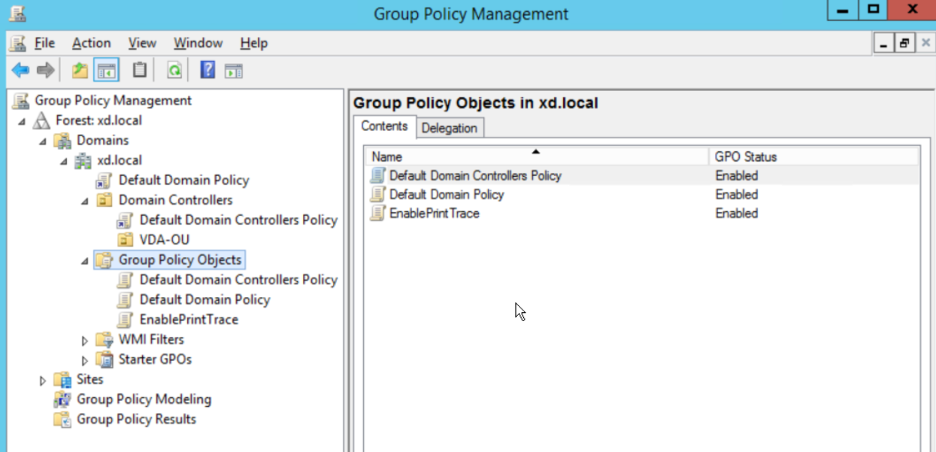Expand the Sites tree node
This screenshot has width=936, height=452.
click(43, 380)
